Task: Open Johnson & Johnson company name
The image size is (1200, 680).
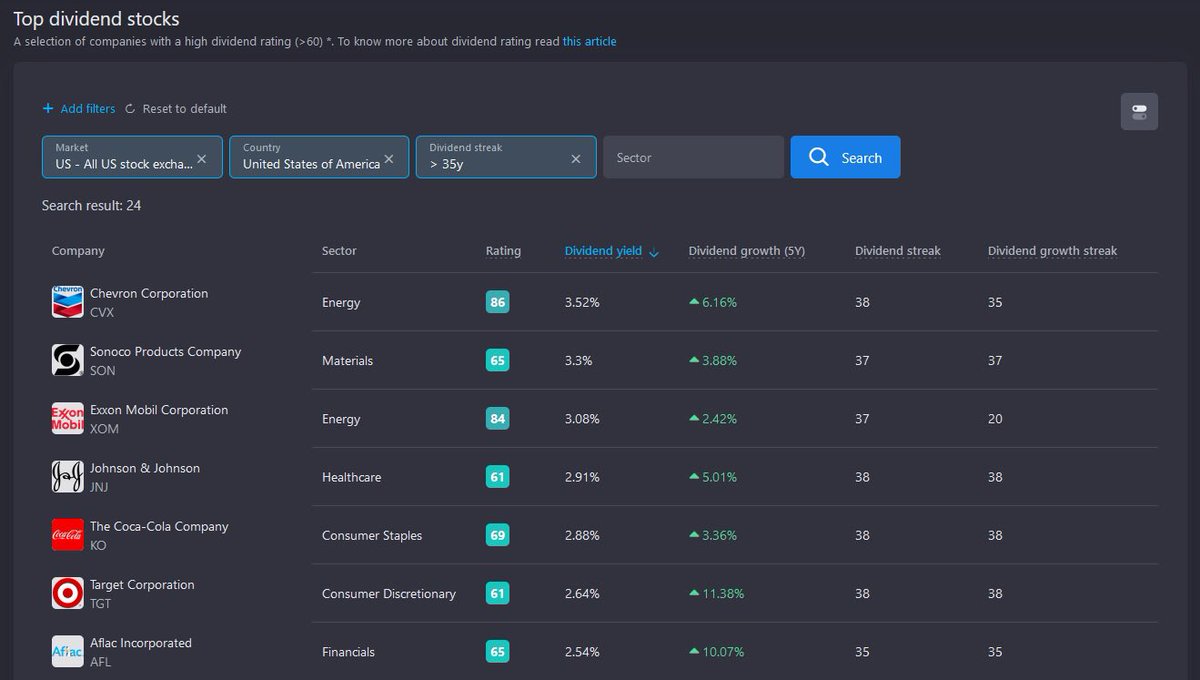Action: (145, 468)
